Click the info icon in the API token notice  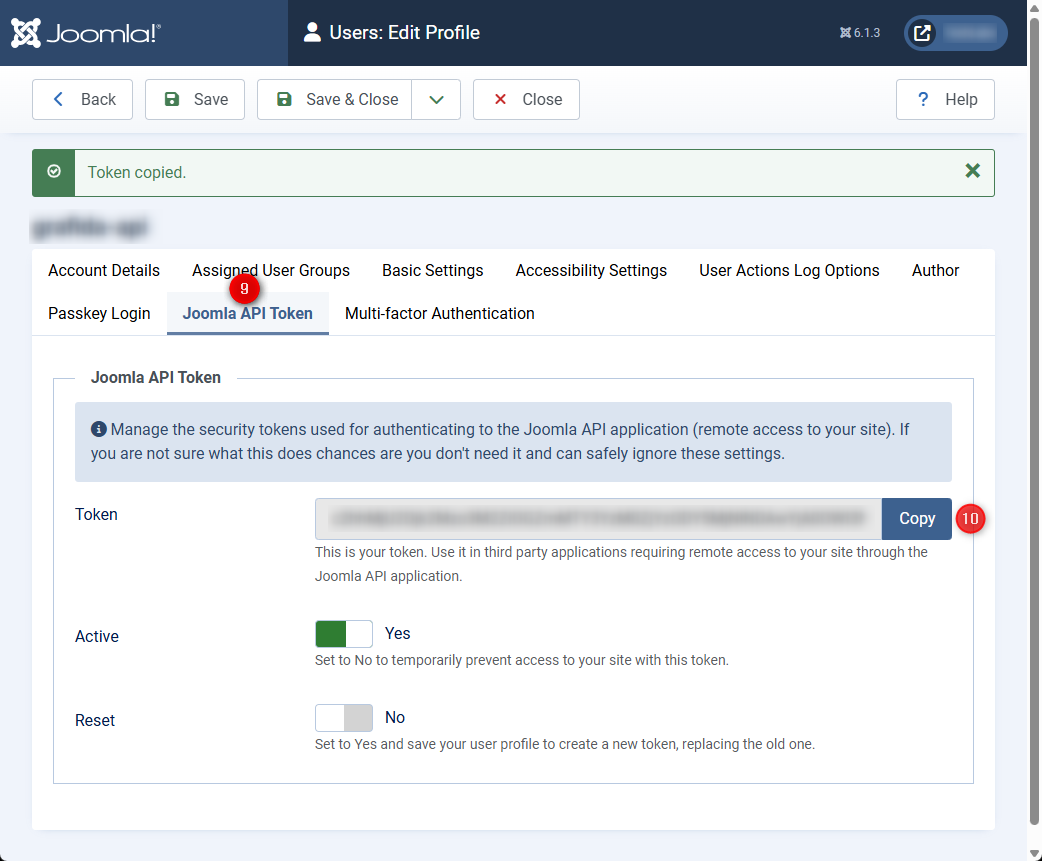click(98, 429)
